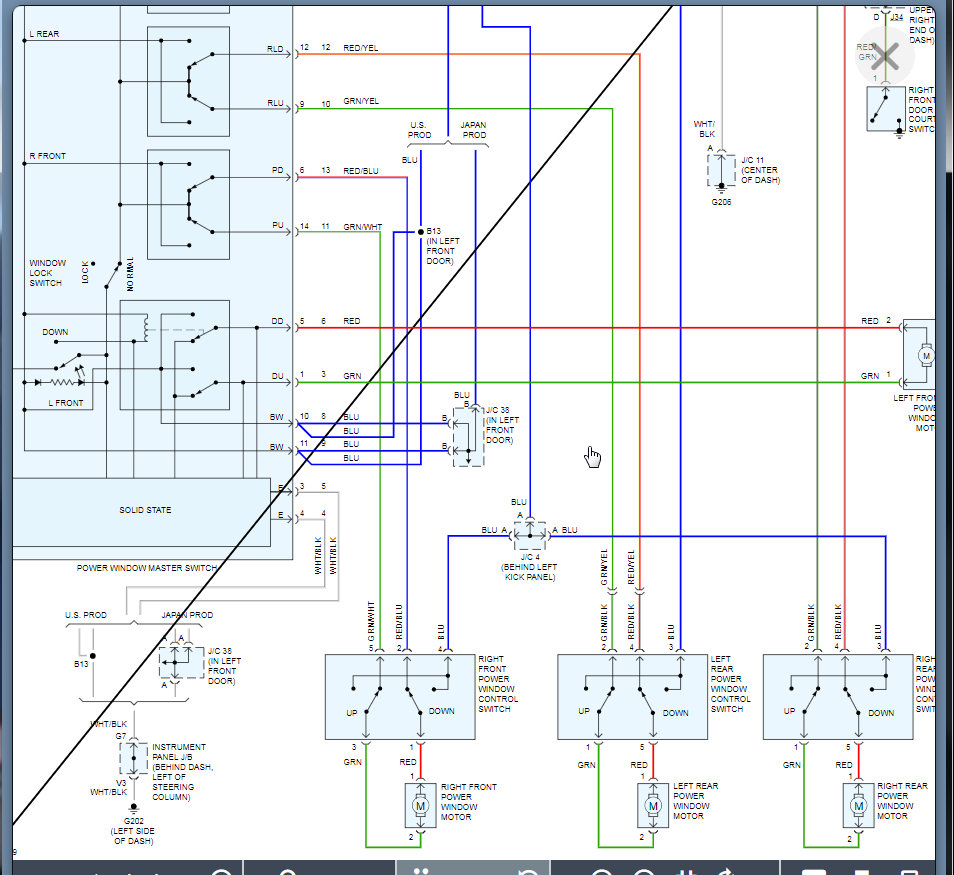Click the G202 ground symbol
Screen dimensions: 954x875
tap(133, 809)
